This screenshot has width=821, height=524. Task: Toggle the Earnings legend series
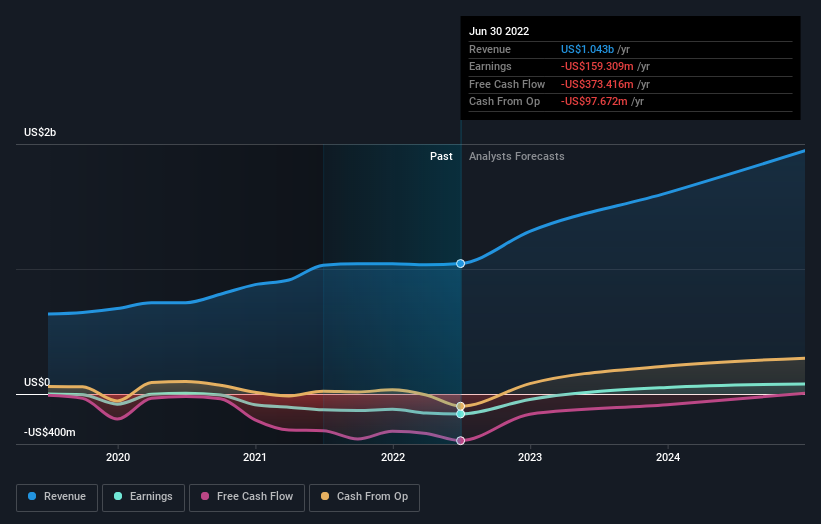143,497
